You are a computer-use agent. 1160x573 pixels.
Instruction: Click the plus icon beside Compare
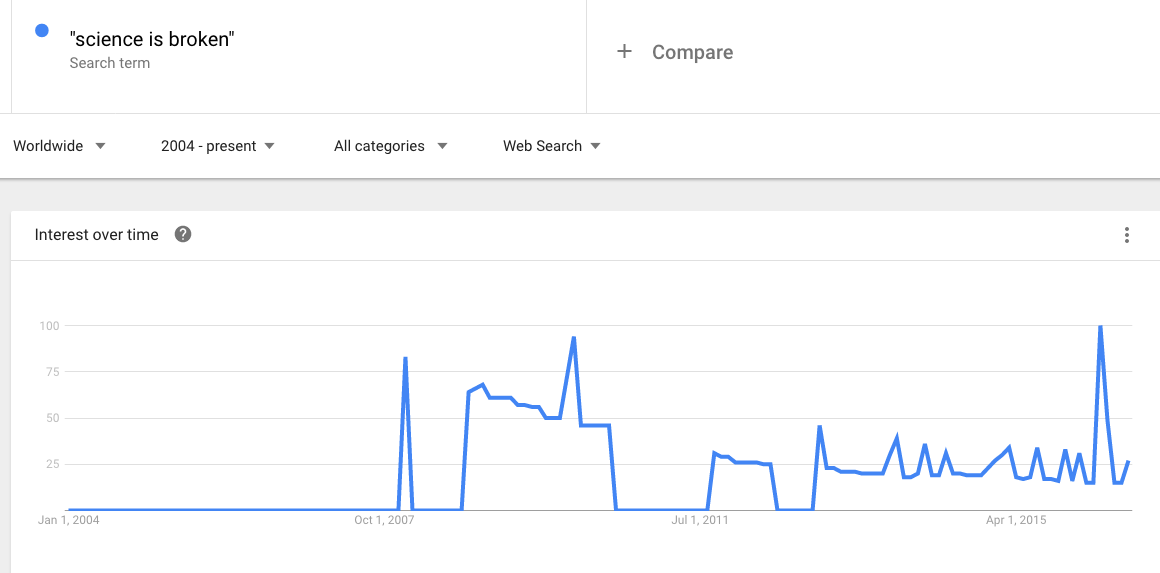[624, 52]
